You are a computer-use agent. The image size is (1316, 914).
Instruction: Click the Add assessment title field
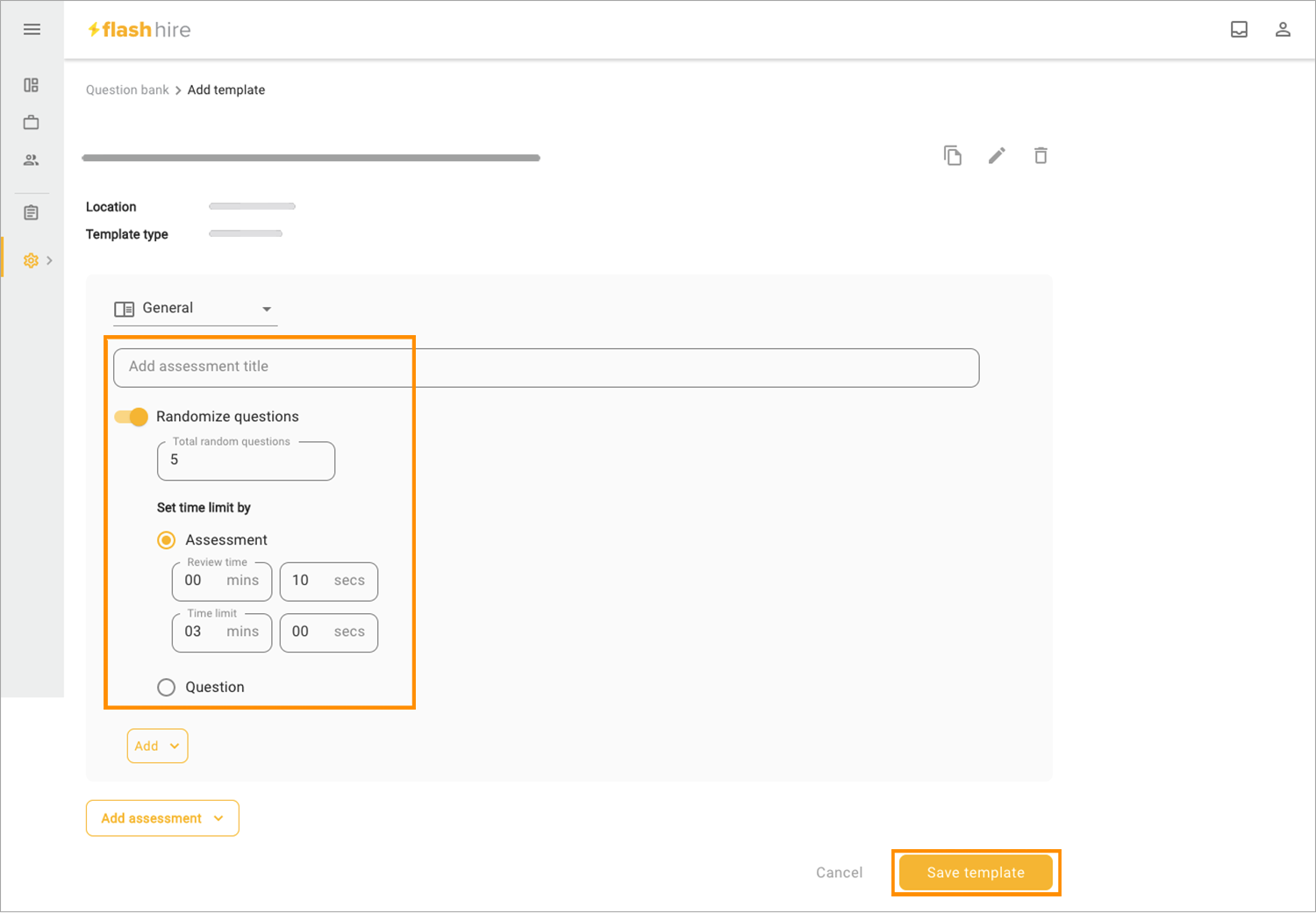(546, 368)
